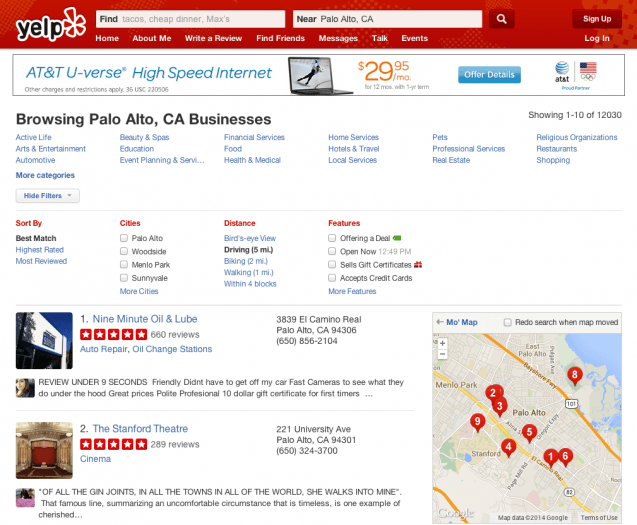Click the Sign Up button
Viewport: 637px width, 525px height.
click(x=597, y=19)
